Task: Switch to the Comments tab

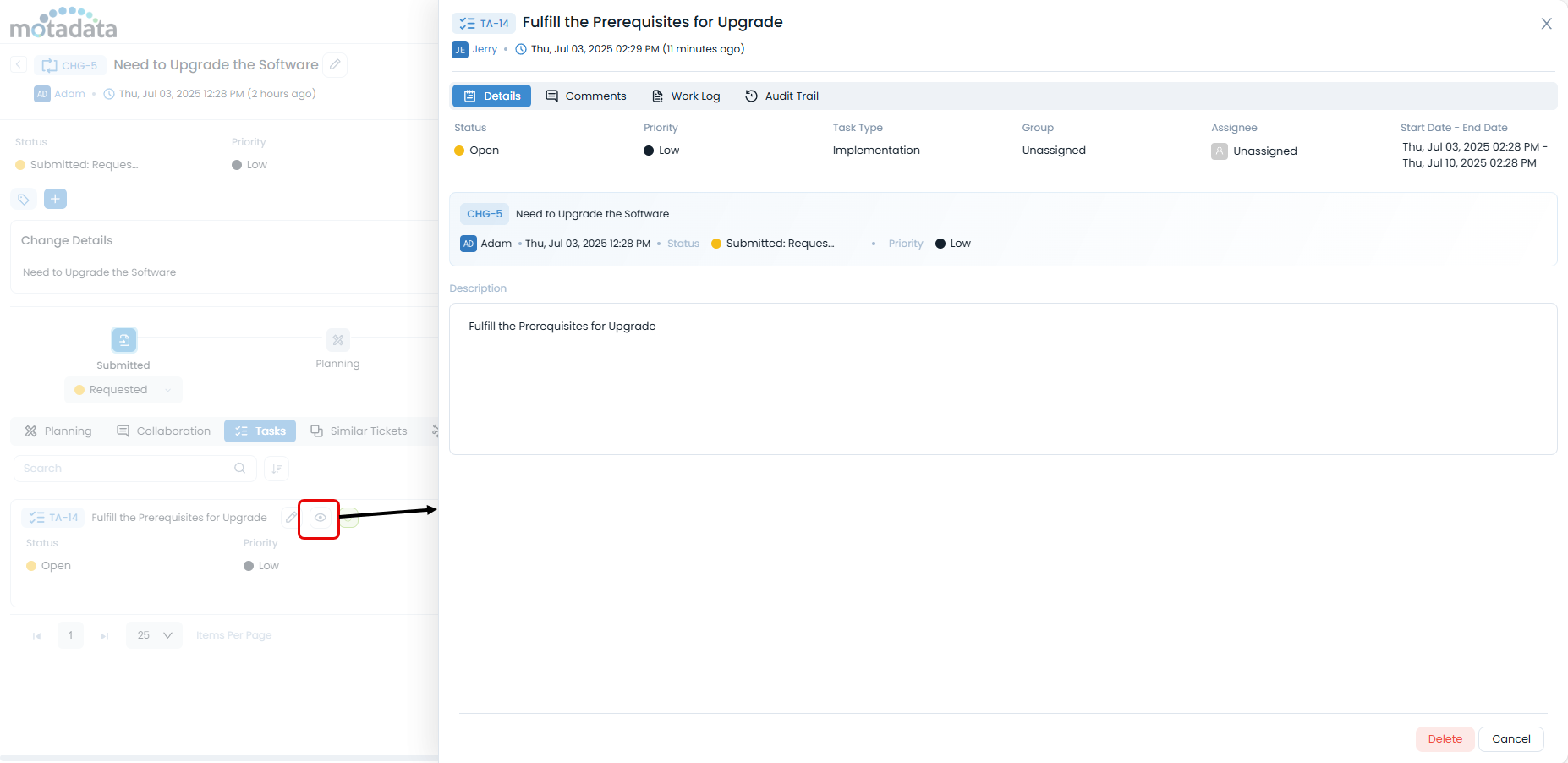Action: click(586, 96)
